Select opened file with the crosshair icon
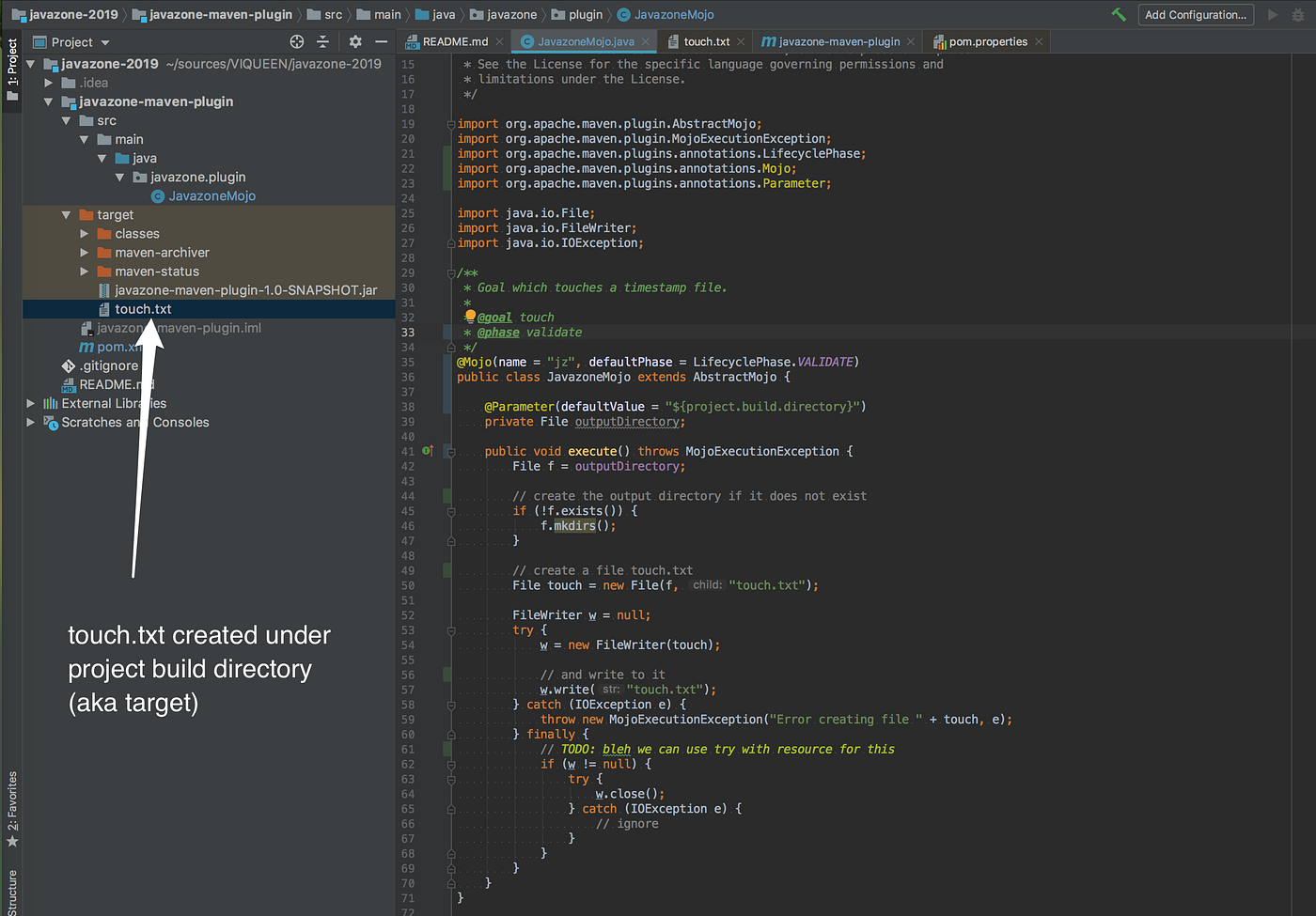The width and height of the screenshot is (1316, 916). (x=296, y=41)
